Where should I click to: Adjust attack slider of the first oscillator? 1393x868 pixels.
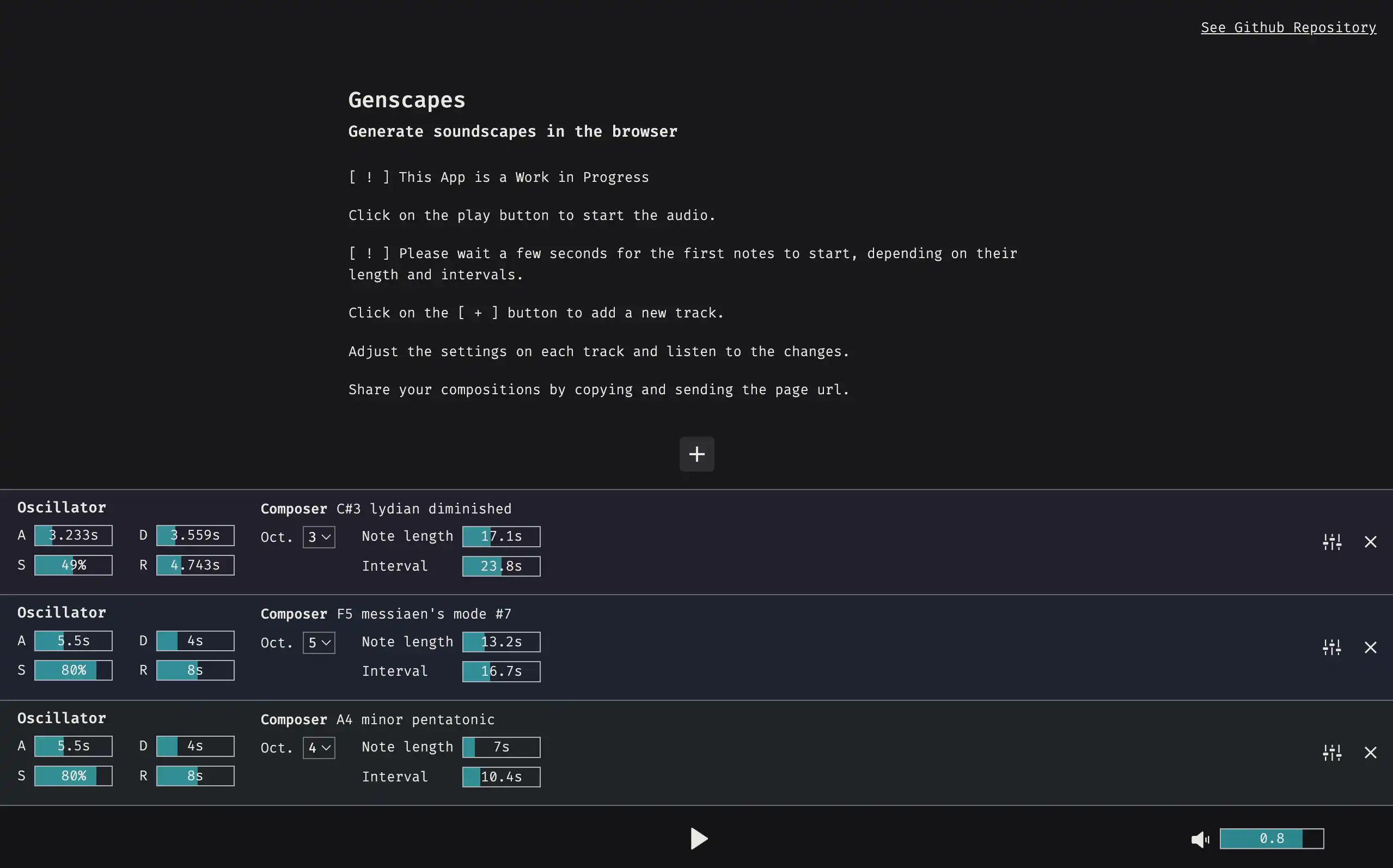click(73, 535)
